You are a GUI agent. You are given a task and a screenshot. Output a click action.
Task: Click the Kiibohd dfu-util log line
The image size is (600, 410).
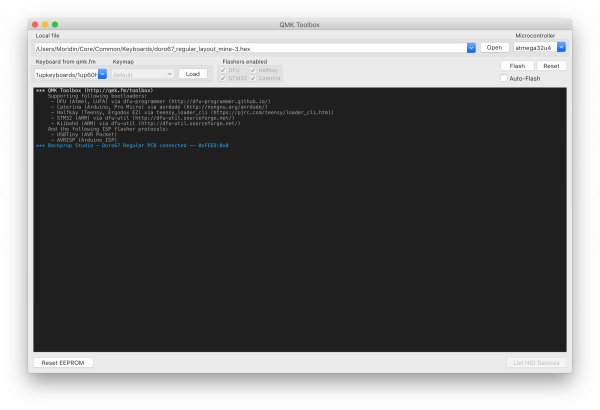click(x=145, y=123)
